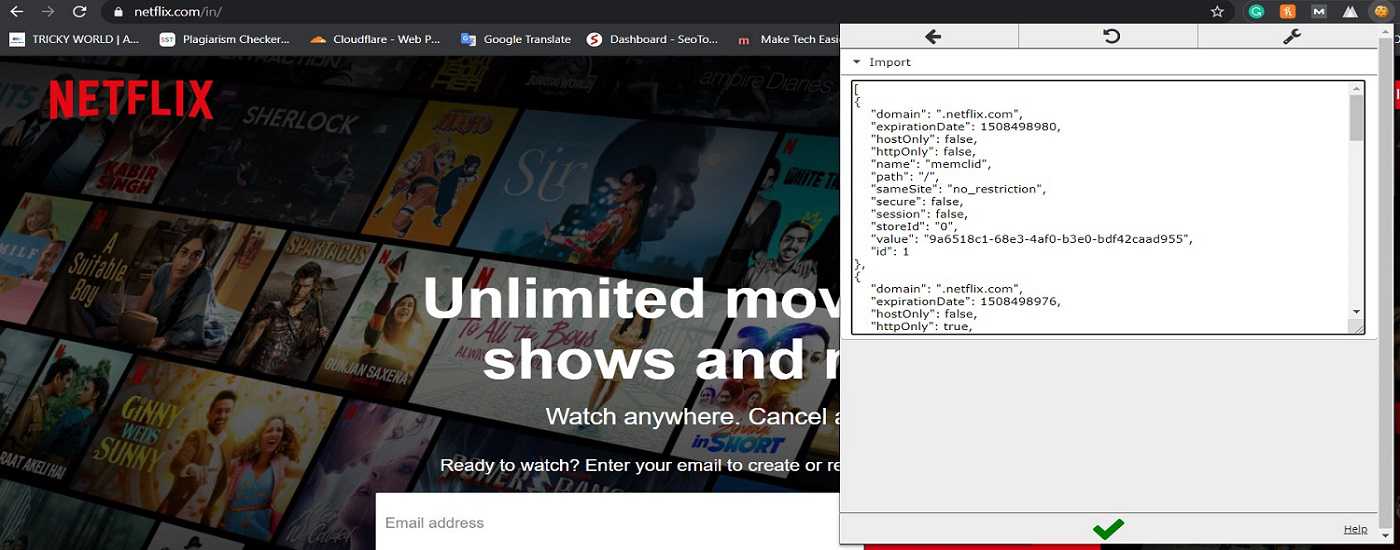The width and height of the screenshot is (1400, 550).
Task: Confirm import with green checkmark
Action: [x=1108, y=529]
